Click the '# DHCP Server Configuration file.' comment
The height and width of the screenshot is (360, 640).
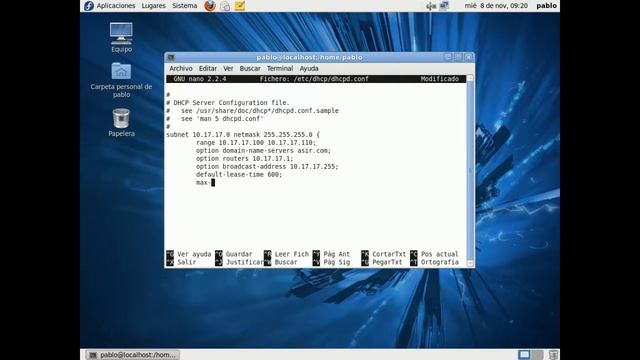(x=228, y=103)
